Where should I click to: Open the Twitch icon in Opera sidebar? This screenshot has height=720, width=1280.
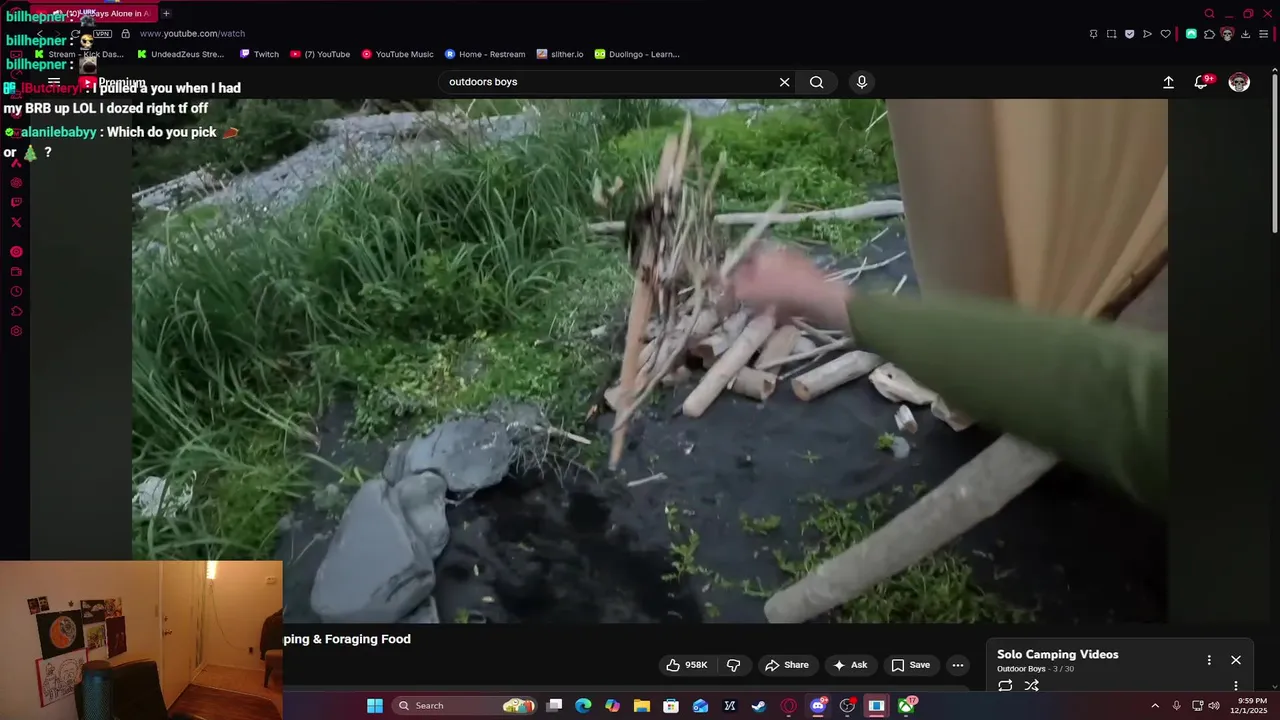(16, 202)
